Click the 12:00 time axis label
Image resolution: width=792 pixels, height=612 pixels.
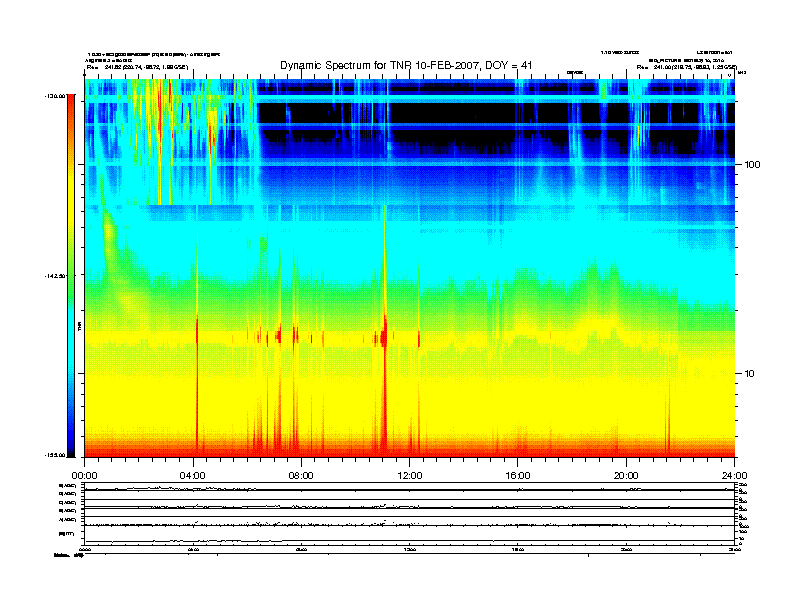coord(410,476)
